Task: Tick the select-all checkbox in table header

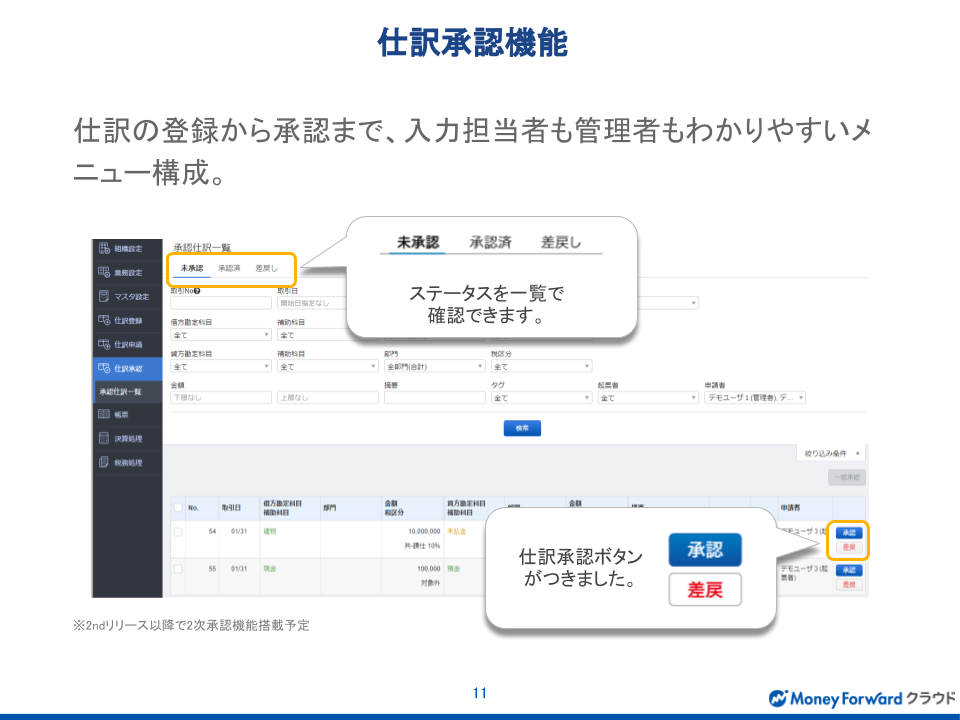Action: click(178, 507)
